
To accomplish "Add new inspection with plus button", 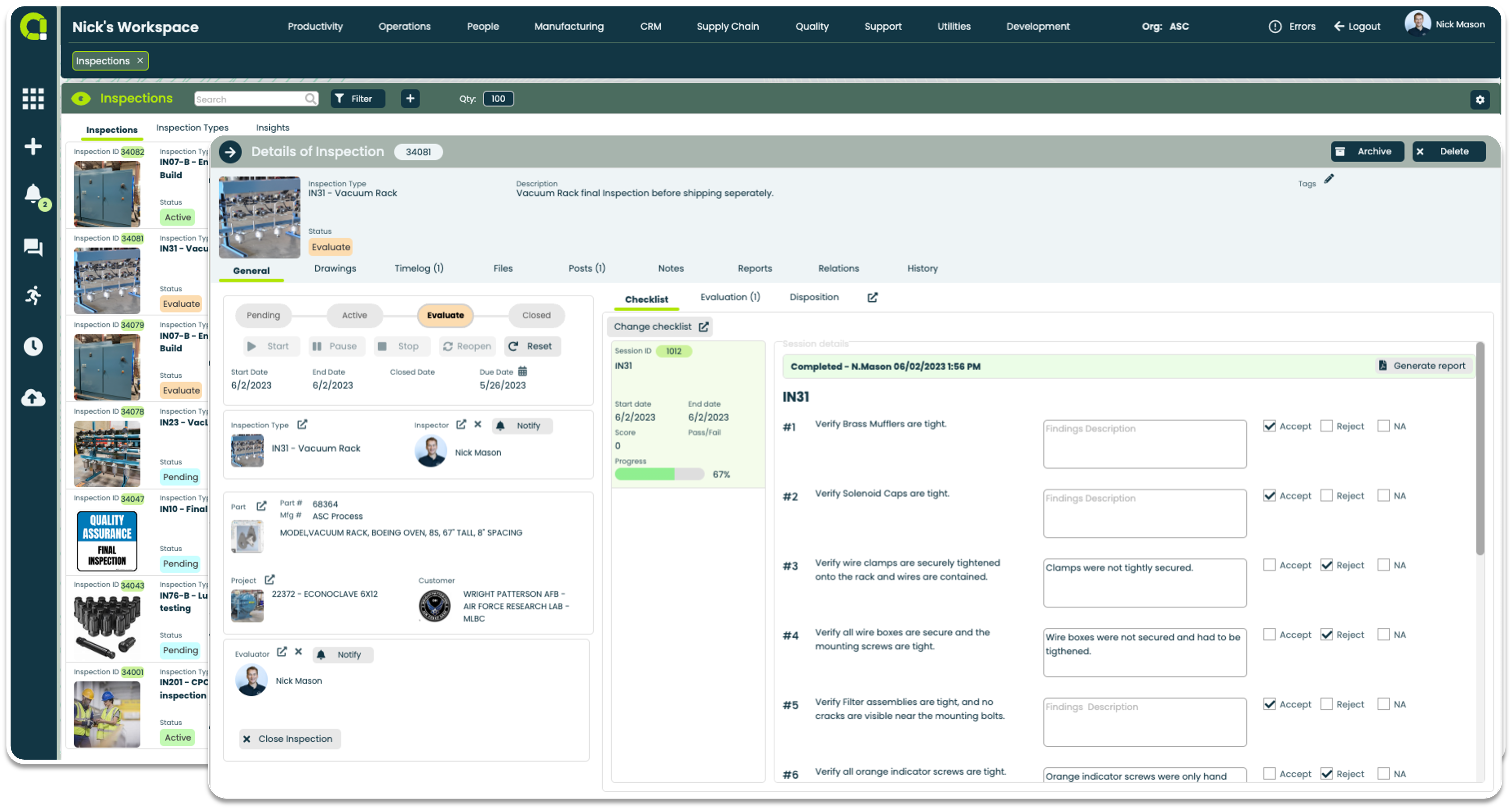I will coord(410,99).
